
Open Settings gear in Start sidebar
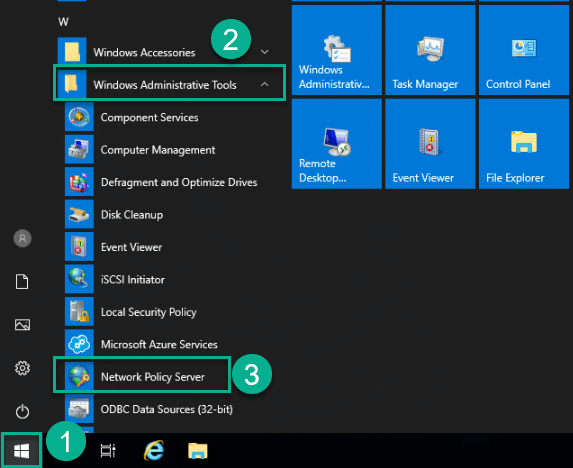[x=22, y=368]
